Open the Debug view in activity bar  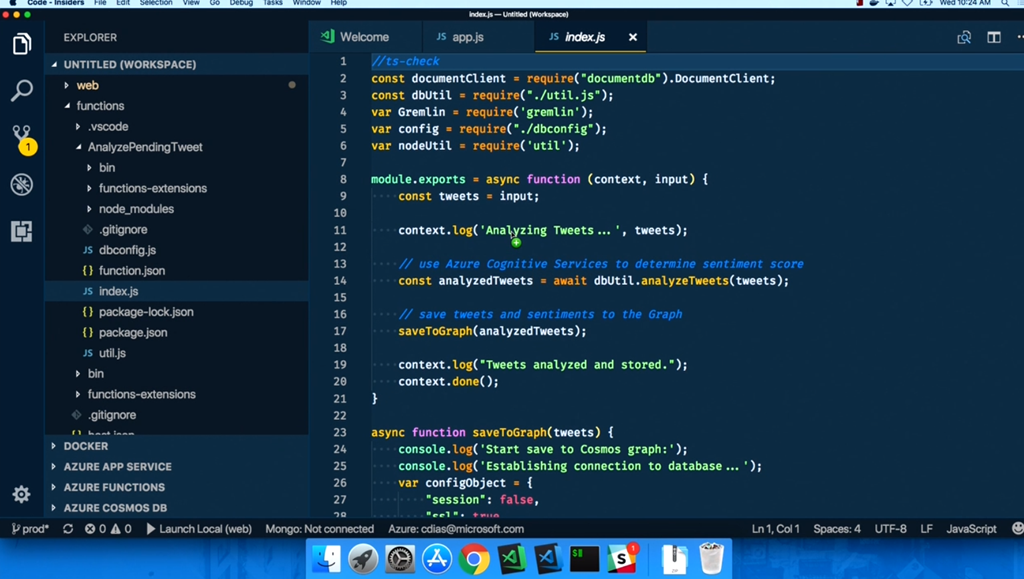tap(21, 184)
